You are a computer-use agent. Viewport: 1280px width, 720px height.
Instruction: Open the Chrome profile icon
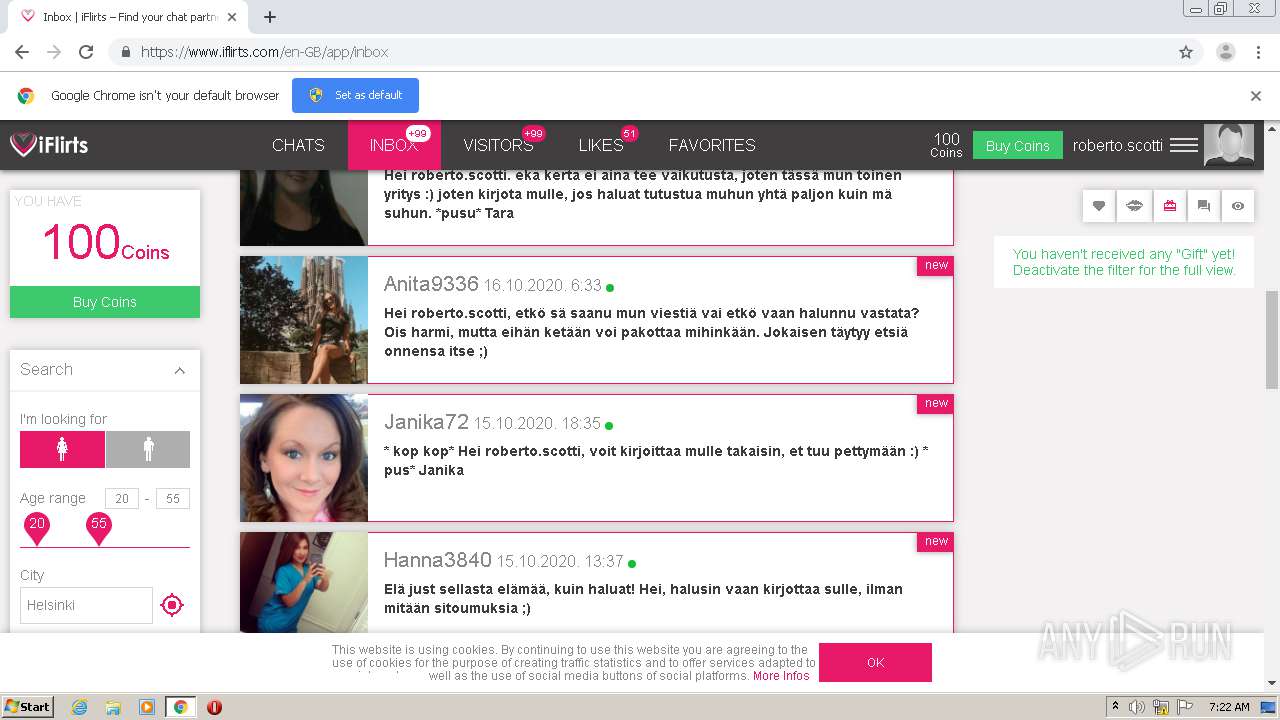point(1225,52)
